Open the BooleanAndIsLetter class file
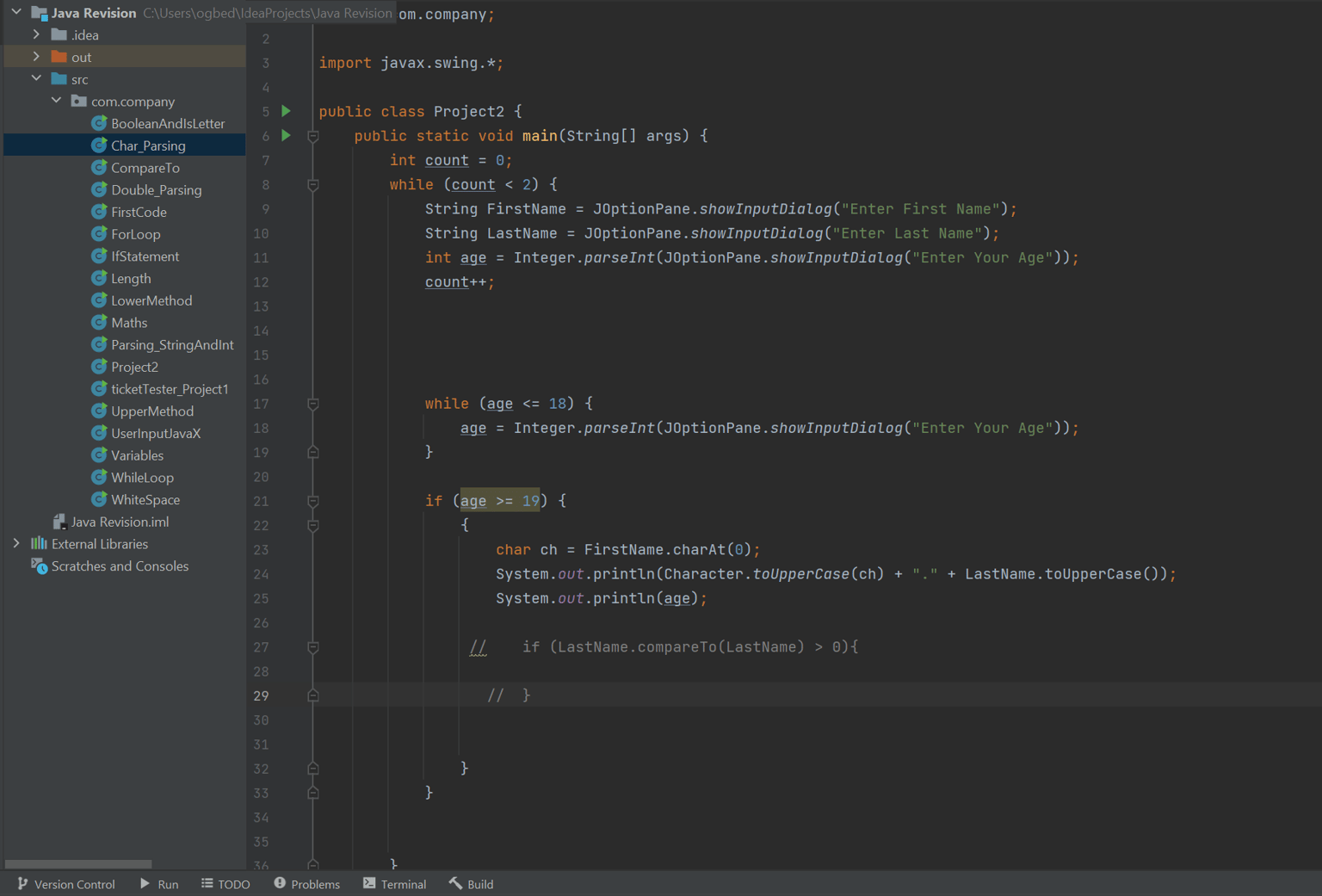 pos(168,123)
